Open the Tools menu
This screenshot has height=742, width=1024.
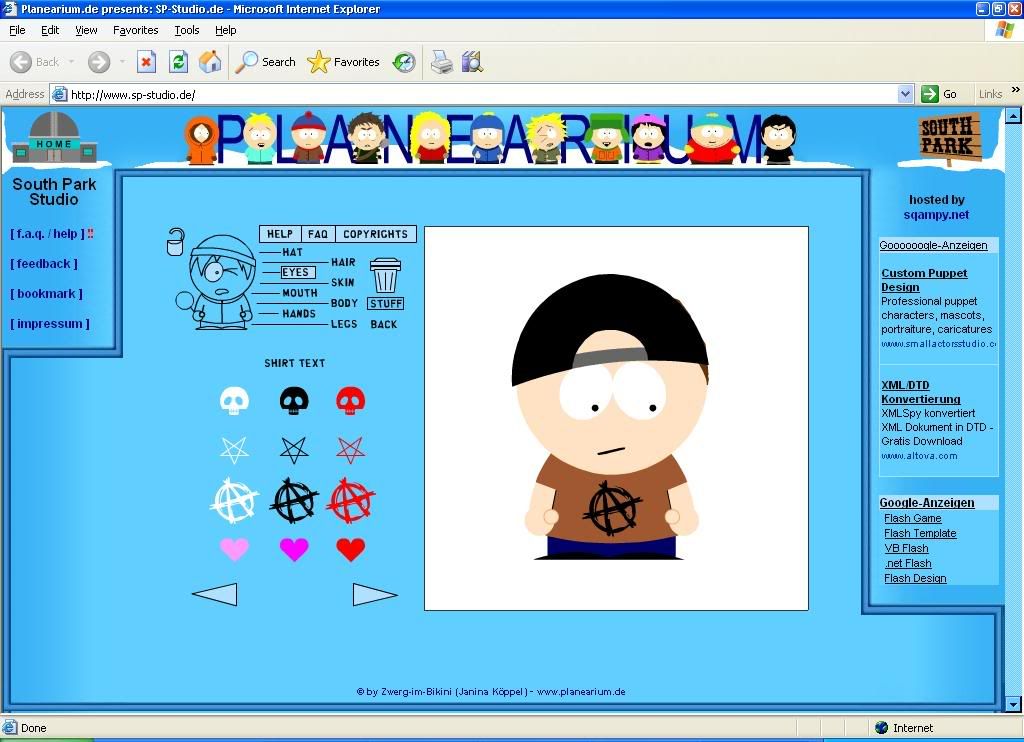click(187, 30)
